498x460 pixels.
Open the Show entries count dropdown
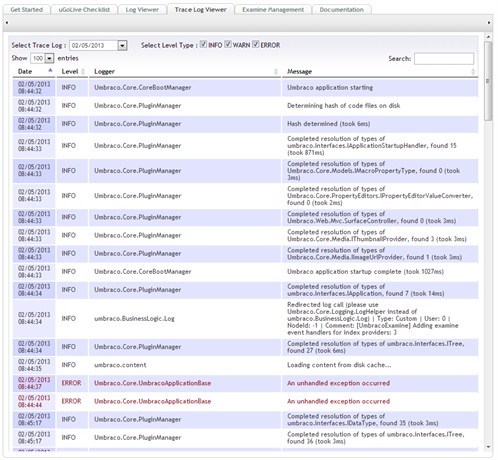tap(49, 58)
